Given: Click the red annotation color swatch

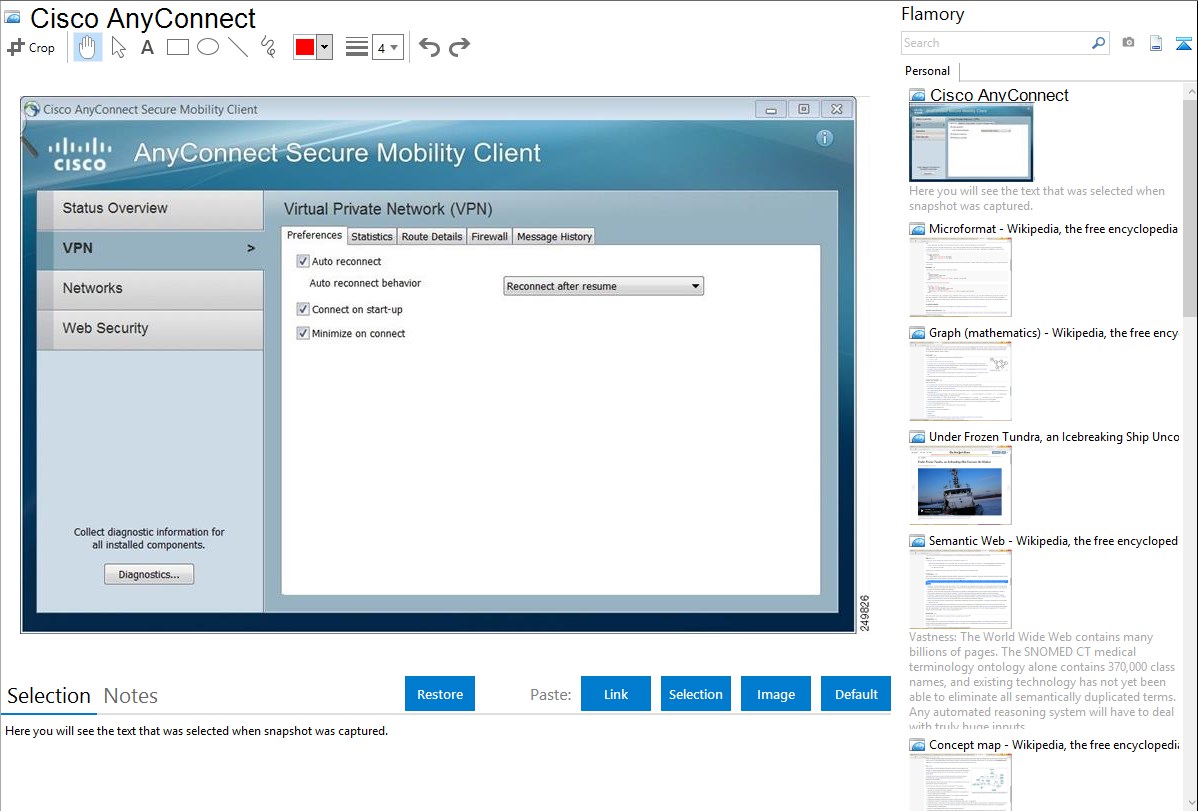Looking at the screenshot, I should pos(305,47).
